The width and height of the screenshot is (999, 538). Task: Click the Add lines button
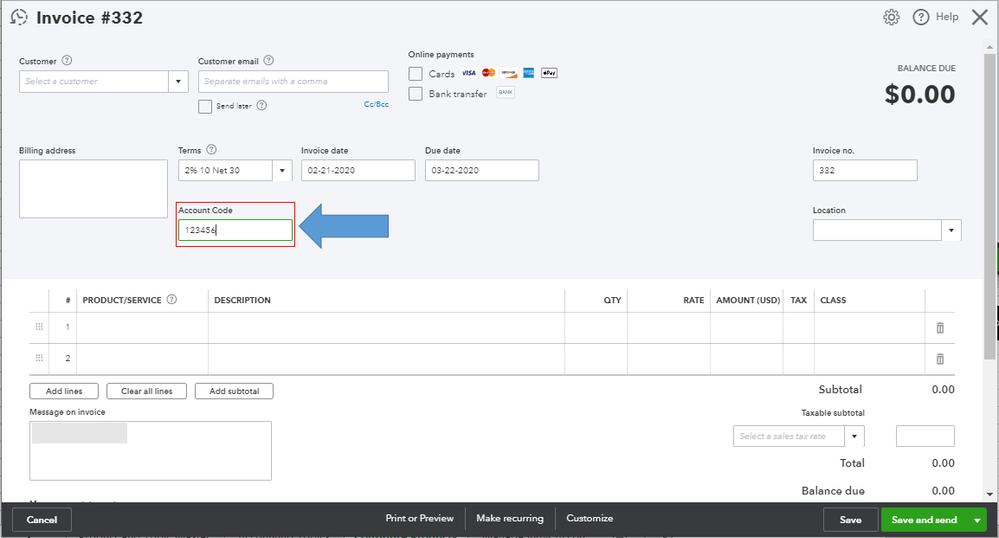[64, 391]
